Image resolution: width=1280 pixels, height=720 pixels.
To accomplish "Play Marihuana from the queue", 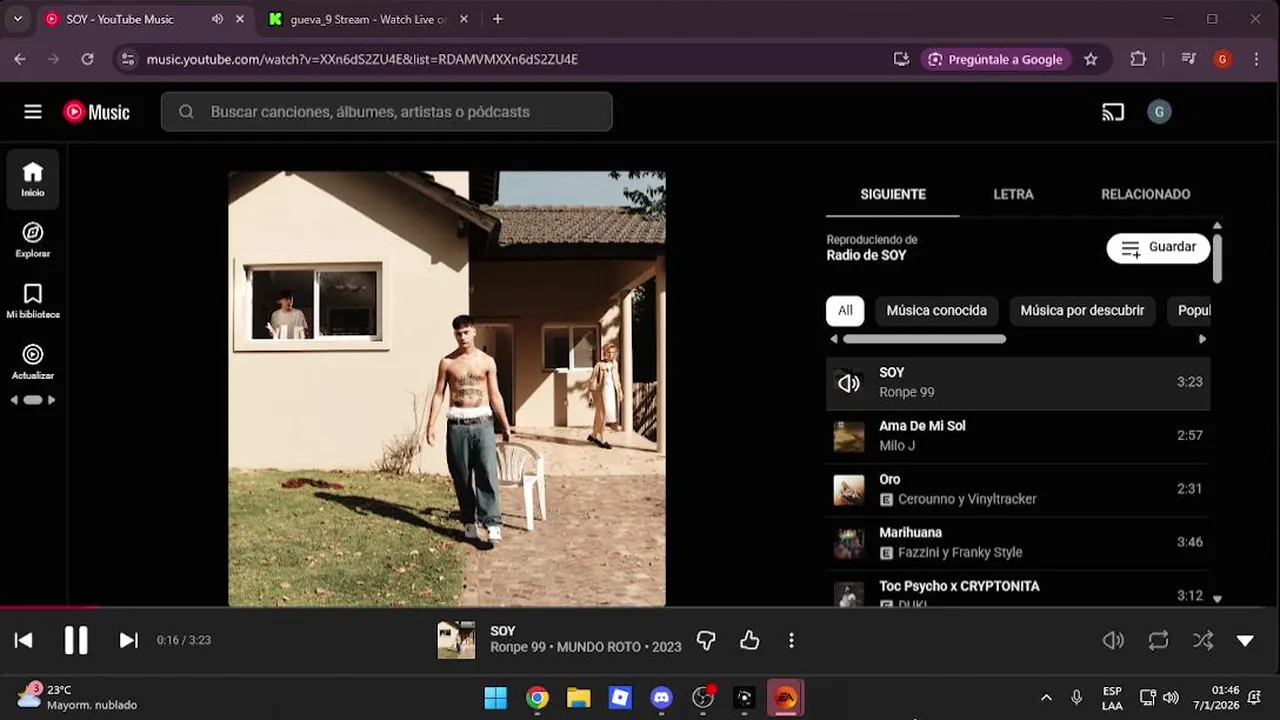I will click(x=1018, y=542).
